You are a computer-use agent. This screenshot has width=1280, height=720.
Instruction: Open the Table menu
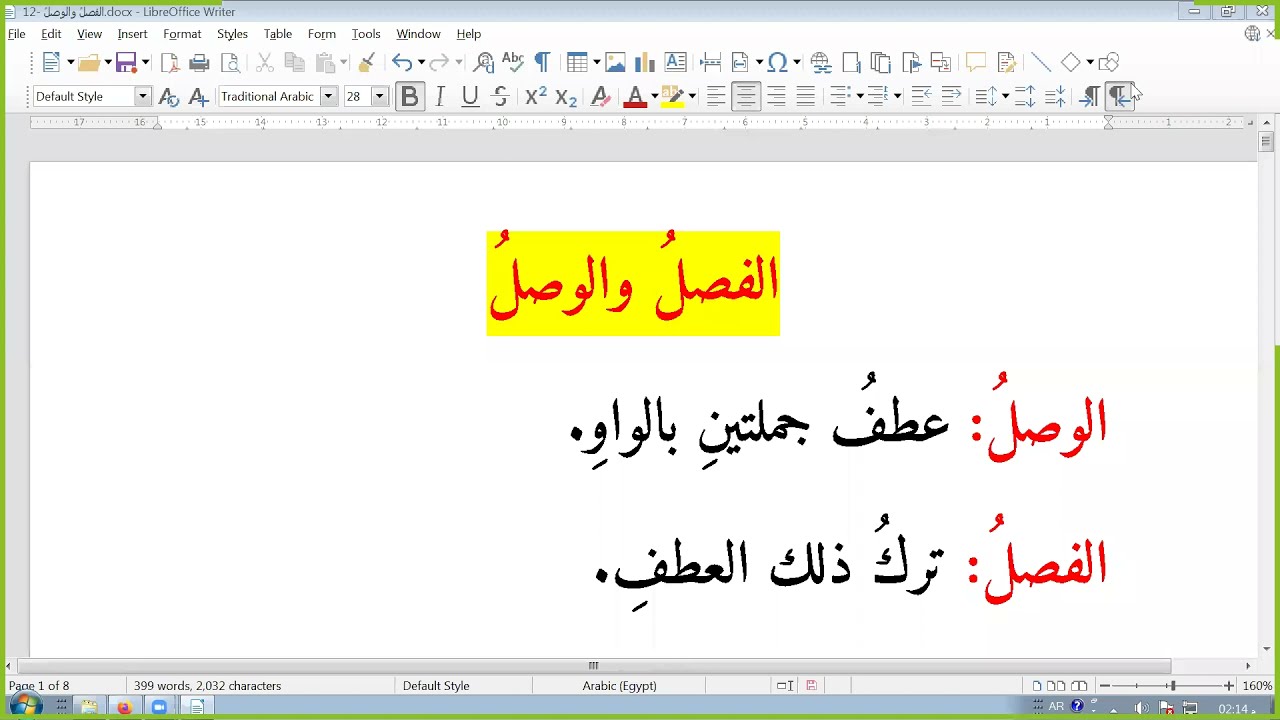point(278,34)
